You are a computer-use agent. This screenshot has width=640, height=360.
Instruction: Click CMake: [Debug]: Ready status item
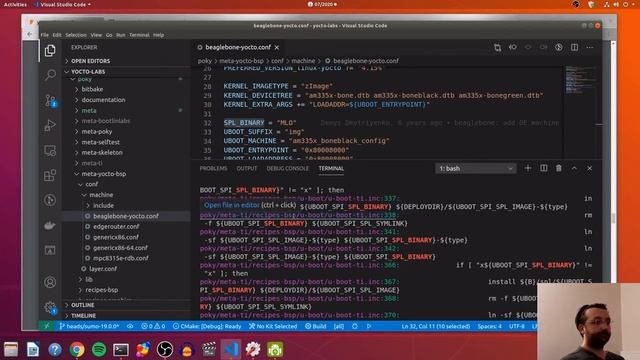coord(207,326)
